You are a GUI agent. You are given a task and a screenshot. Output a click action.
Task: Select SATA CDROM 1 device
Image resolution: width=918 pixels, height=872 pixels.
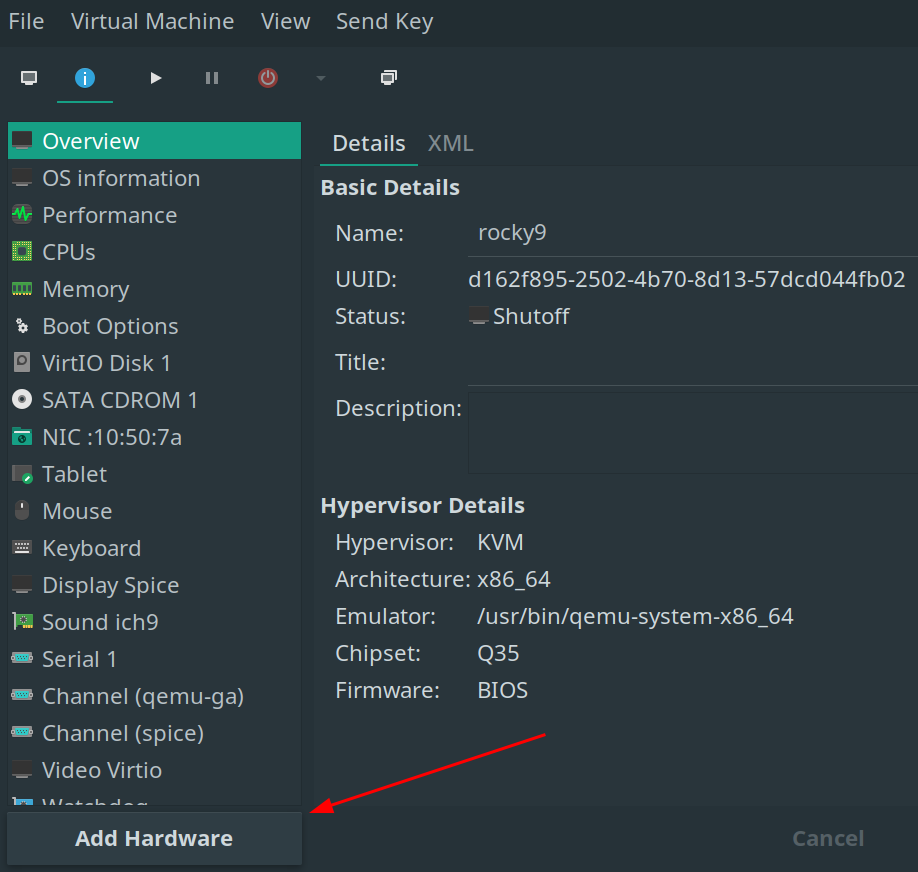tap(119, 400)
